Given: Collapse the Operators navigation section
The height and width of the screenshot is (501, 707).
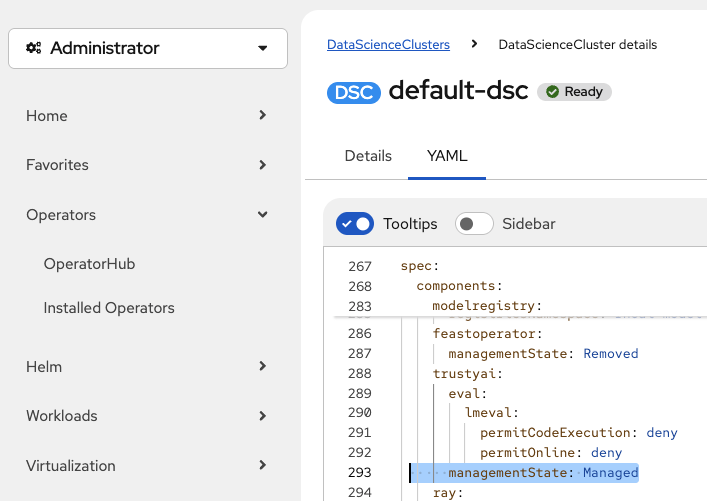Looking at the screenshot, I should (x=147, y=215).
